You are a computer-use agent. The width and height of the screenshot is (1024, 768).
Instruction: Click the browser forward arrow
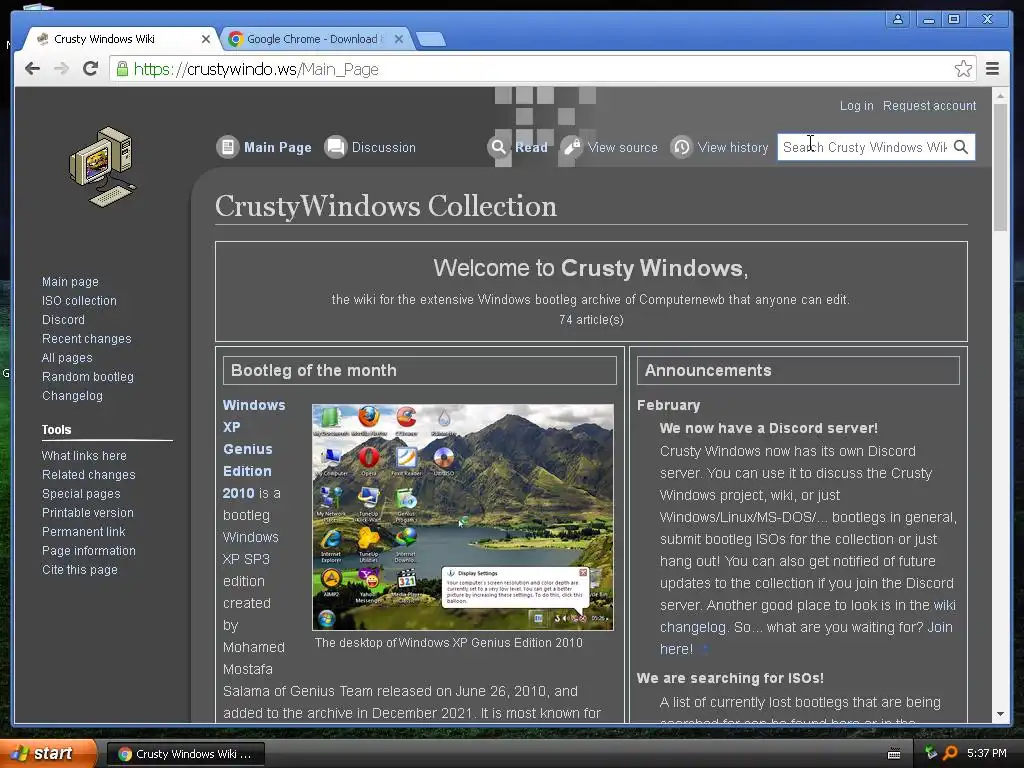click(61, 69)
